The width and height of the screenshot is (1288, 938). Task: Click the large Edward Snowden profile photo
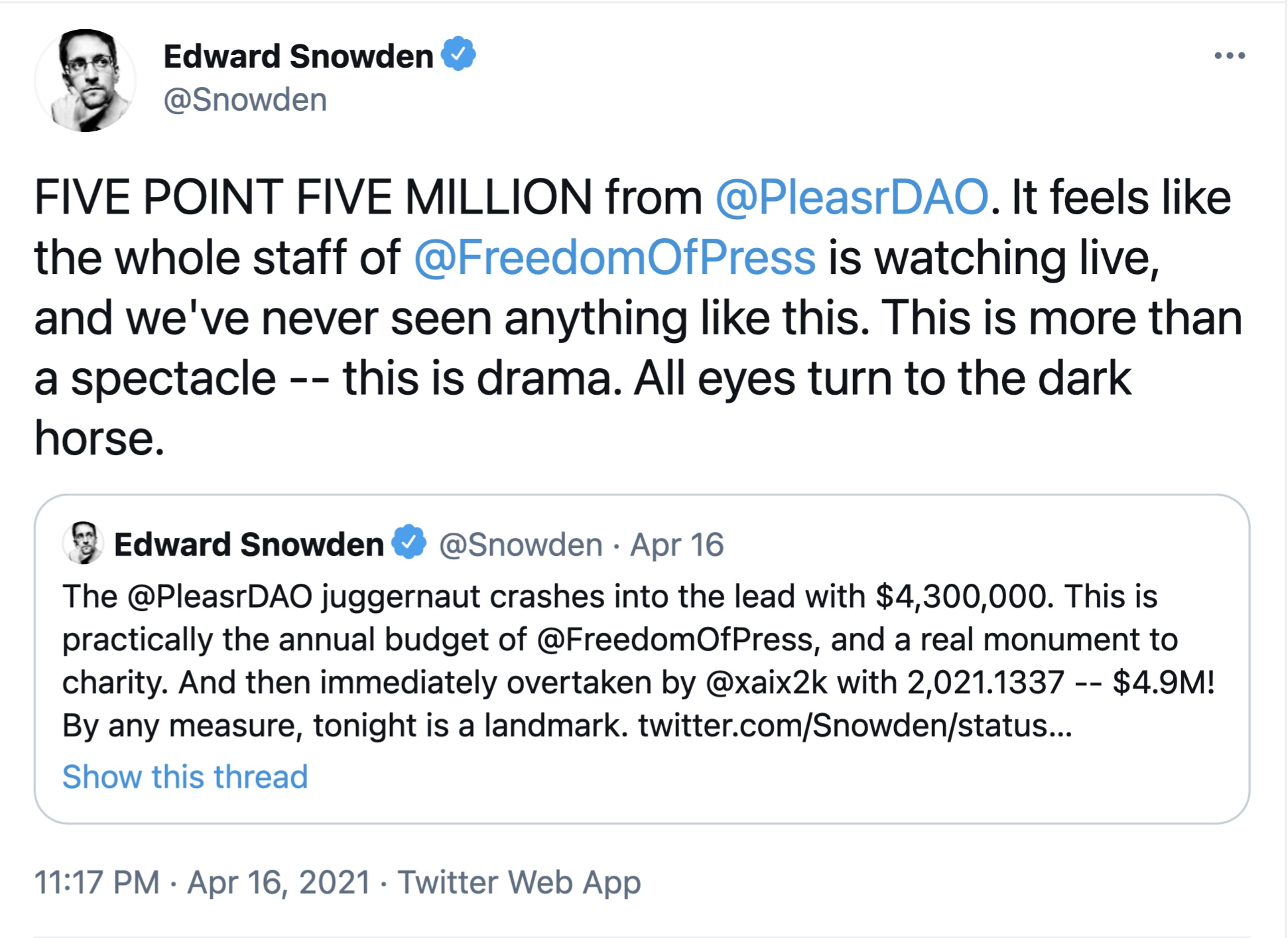click(x=86, y=81)
